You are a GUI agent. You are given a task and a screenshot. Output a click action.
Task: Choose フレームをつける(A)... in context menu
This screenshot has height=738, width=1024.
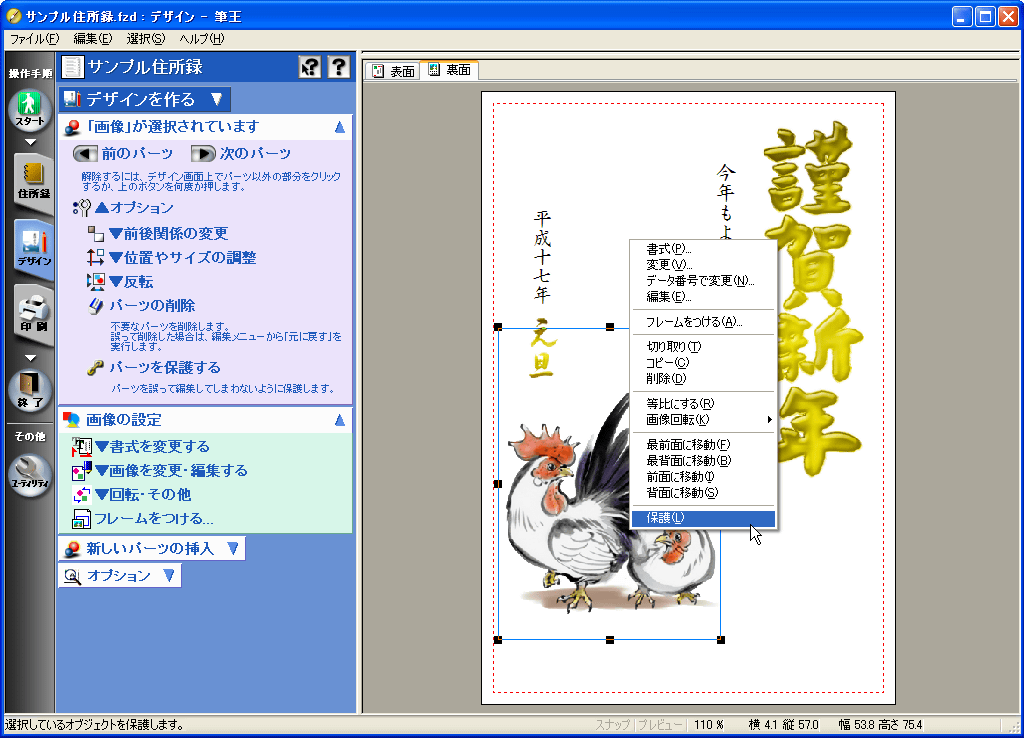click(x=703, y=322)
